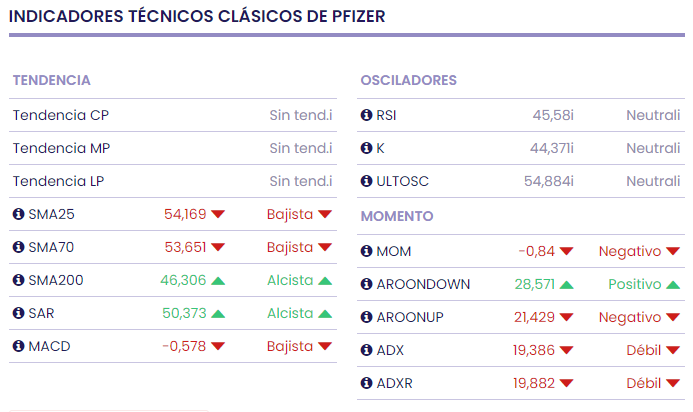Viewport: 693px width, 412px height.
Task: Open the SMA200 info icon
Action: click(18, 280)
